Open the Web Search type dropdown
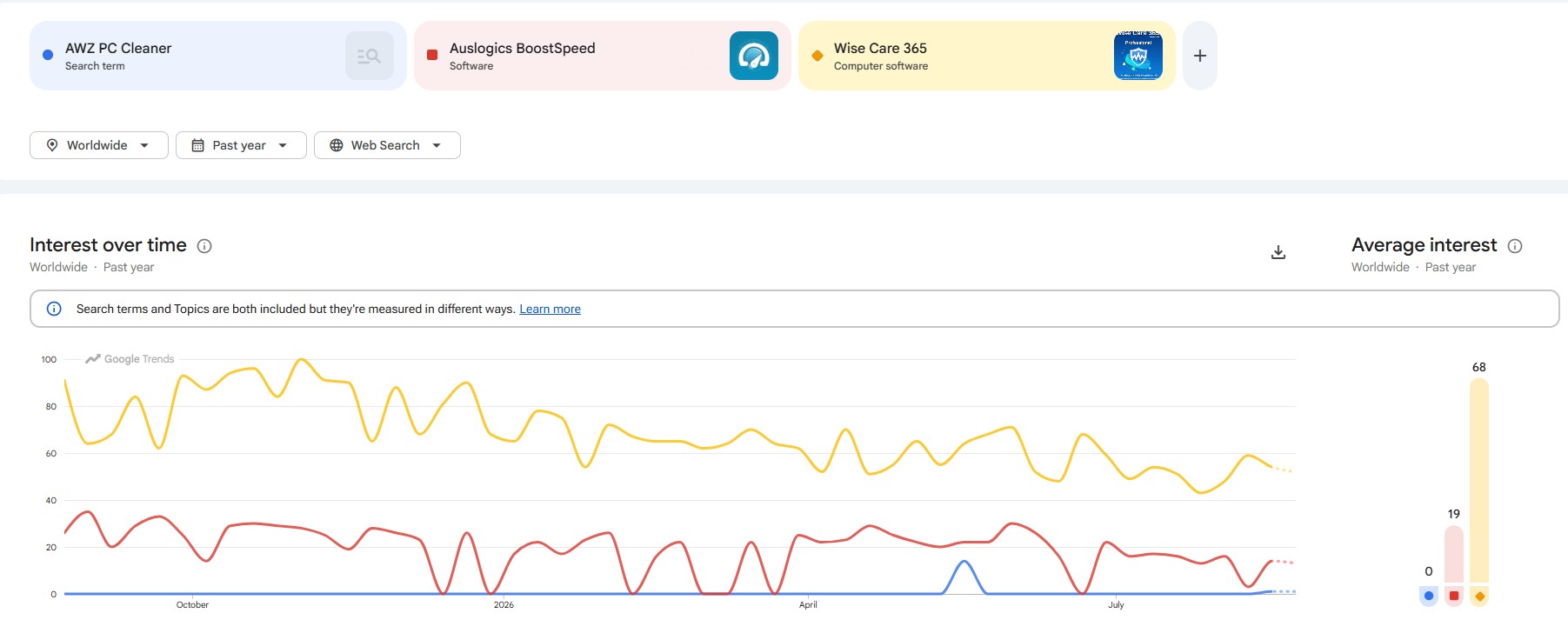Screen dimensions: 1568x633 point(387,145)
